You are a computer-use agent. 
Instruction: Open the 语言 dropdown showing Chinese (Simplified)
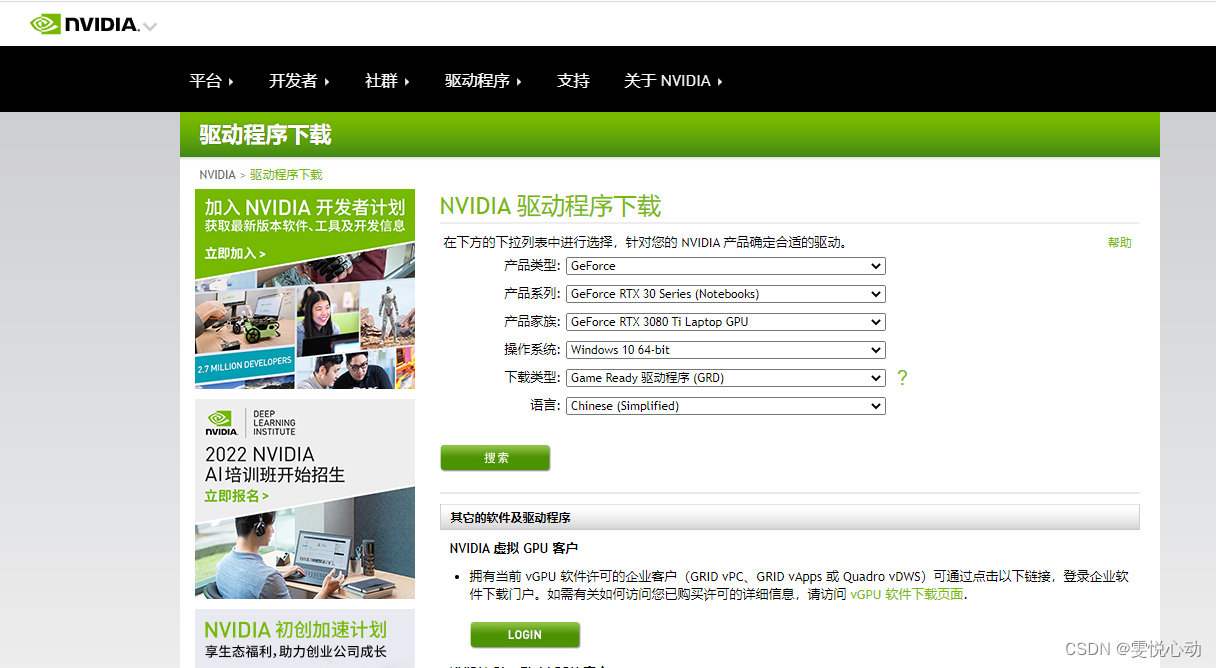coord(725,406)
